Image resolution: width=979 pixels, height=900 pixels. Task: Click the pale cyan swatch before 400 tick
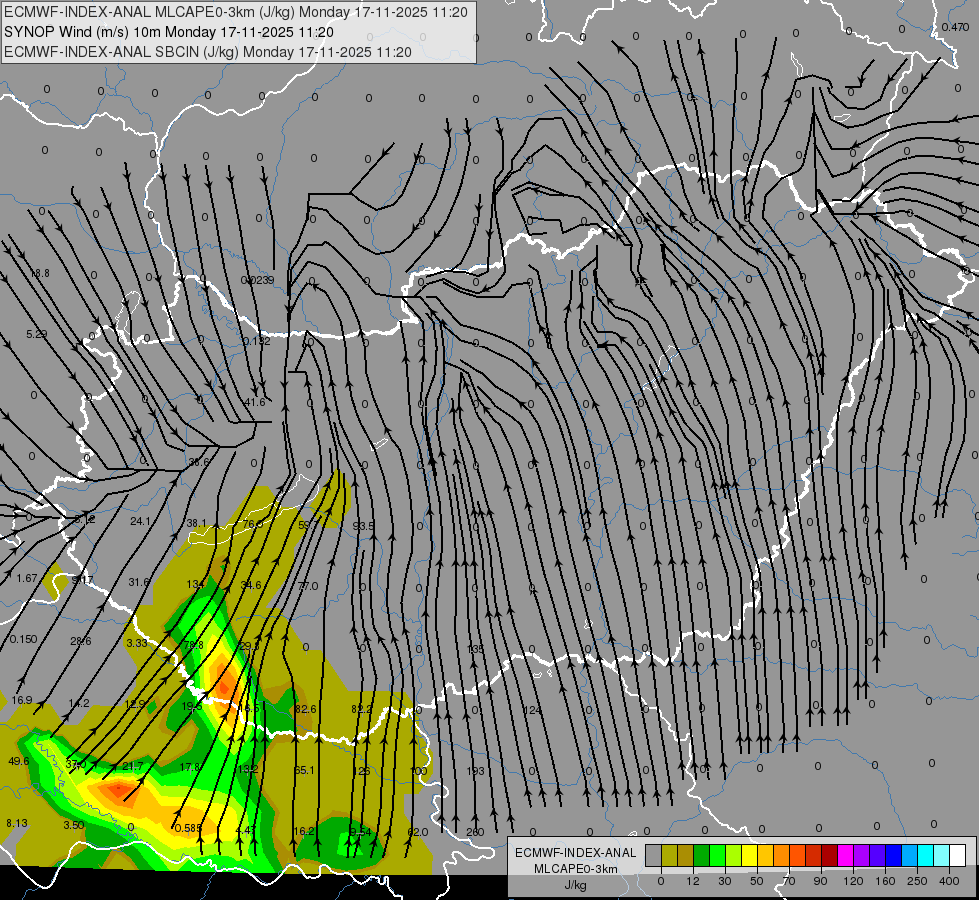[942, 855]
